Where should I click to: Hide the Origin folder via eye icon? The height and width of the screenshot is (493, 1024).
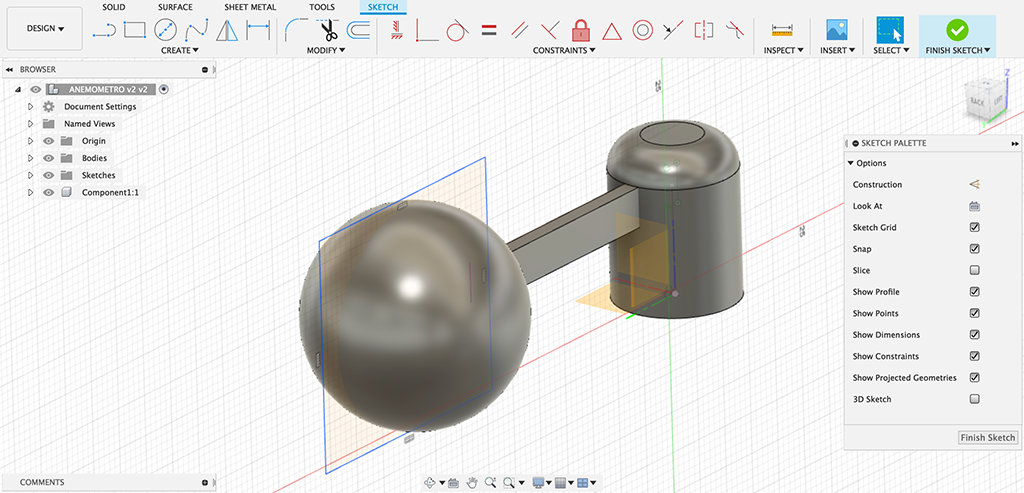click(x=48, y=141)
